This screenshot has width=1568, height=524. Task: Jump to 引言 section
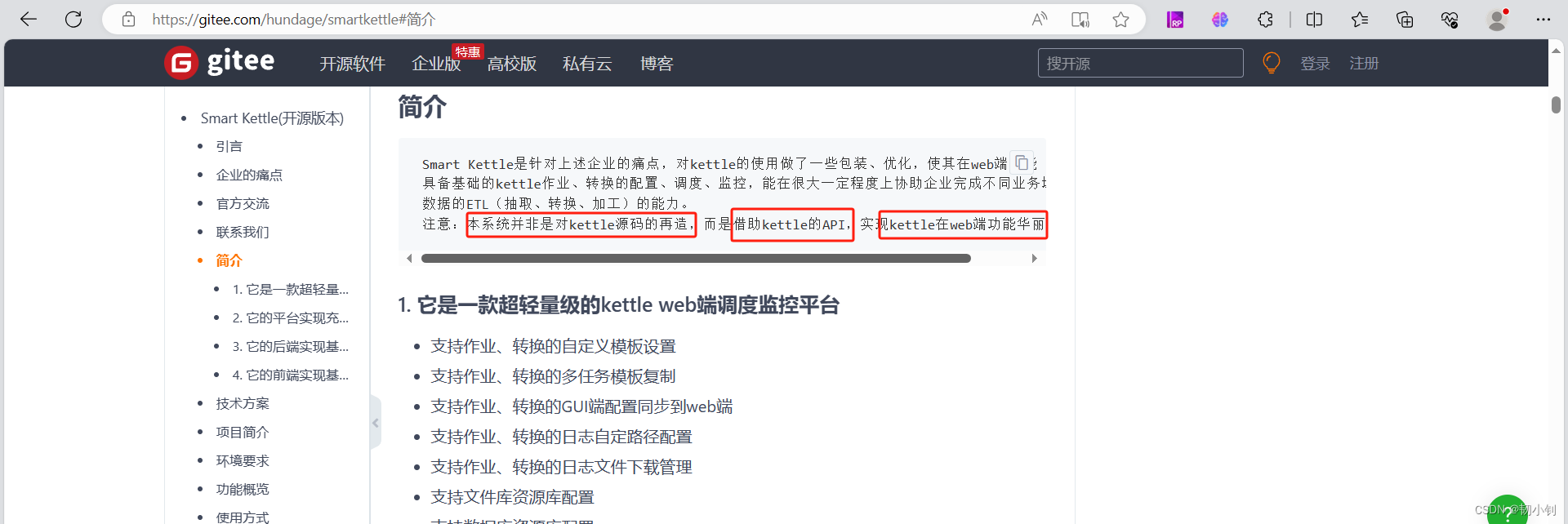point(229,146)
